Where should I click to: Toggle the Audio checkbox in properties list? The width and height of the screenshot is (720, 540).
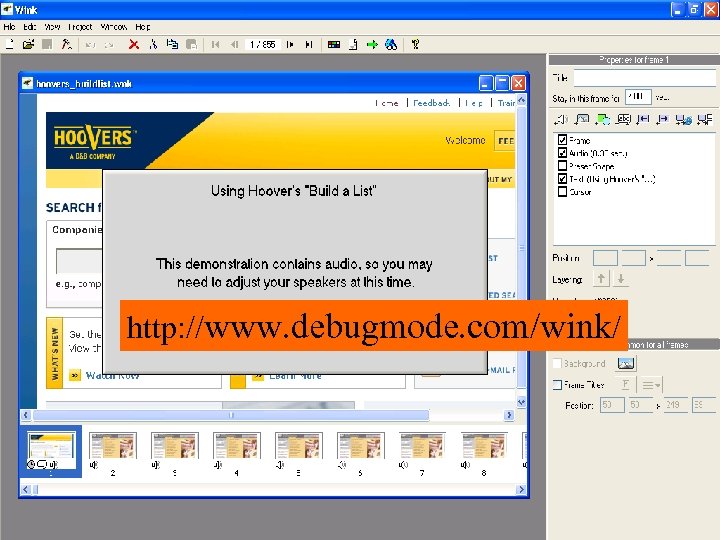[x=562, y=152]
